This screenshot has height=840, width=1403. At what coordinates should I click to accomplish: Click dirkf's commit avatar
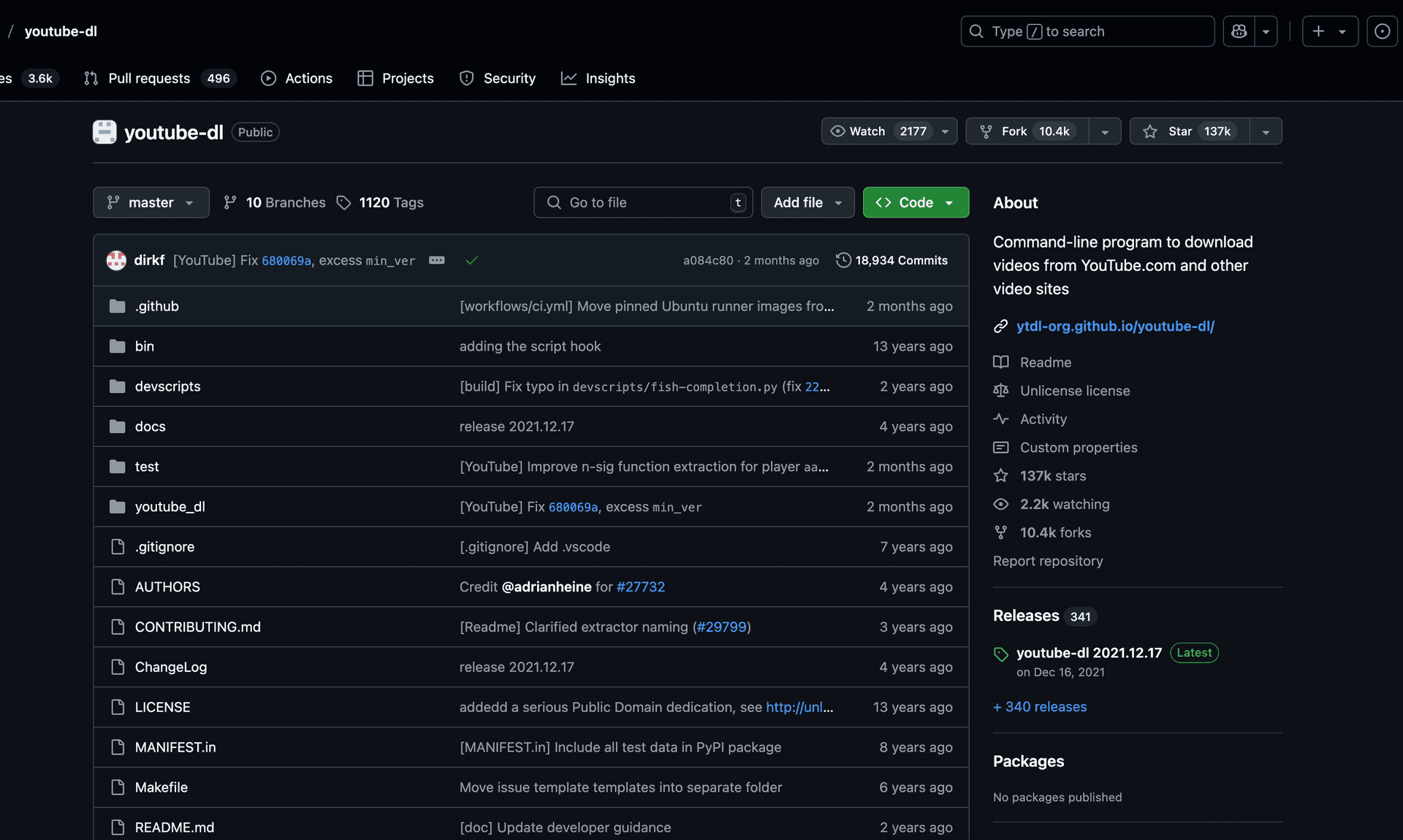(x=116, y=260)
